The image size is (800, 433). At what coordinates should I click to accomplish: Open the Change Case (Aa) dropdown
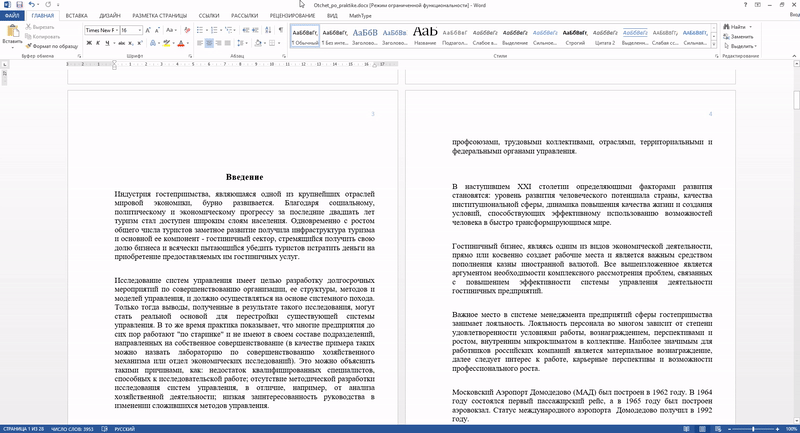(x=171, y=30)
